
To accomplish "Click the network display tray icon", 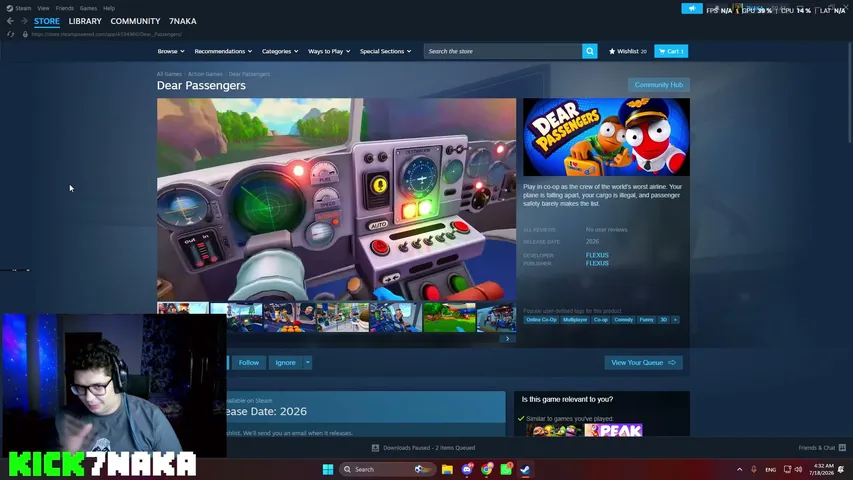I will tap(787, 469).
